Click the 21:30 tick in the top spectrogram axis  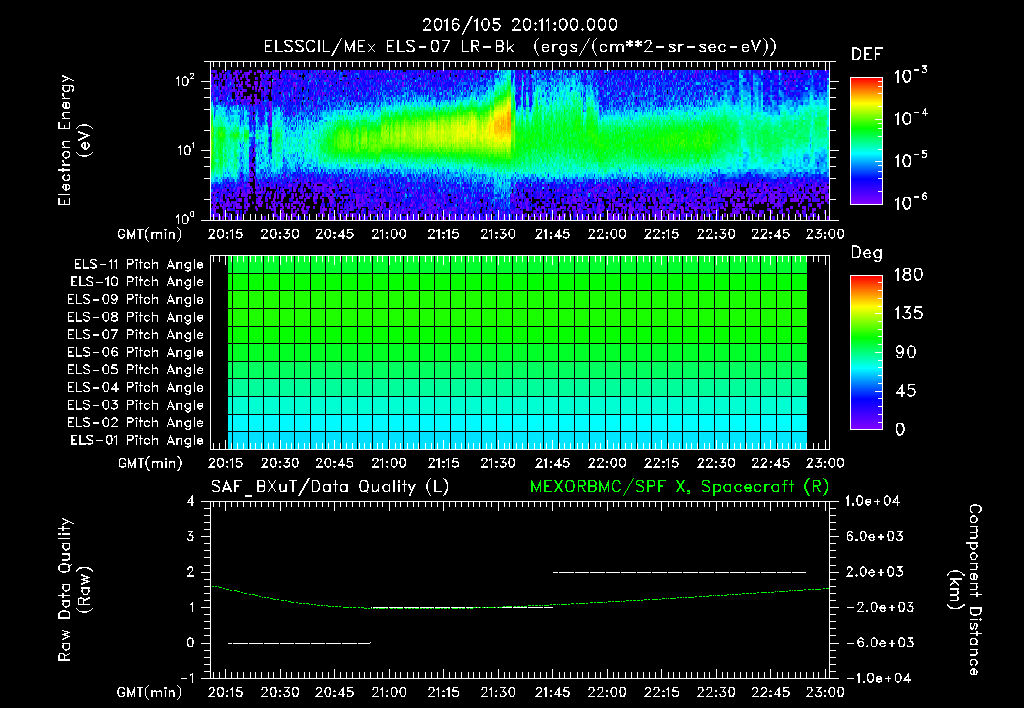click(498, 234)
